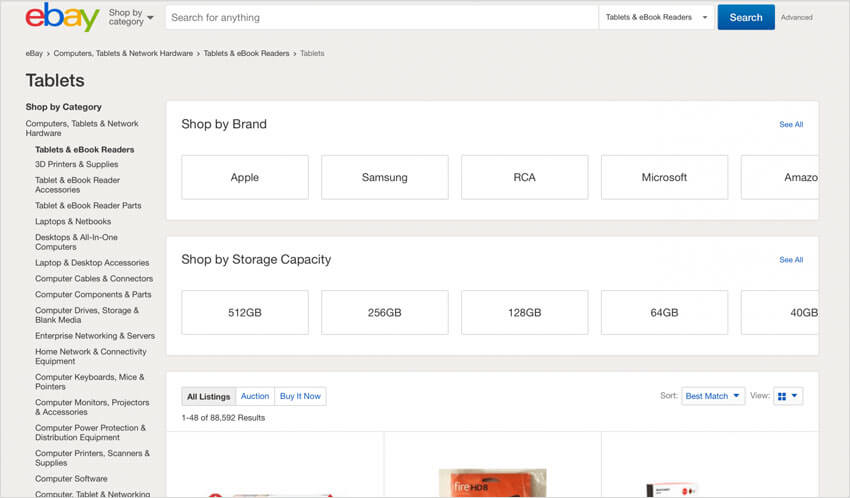Image resolution: width=850 pixels, height=498 pixels.
Task: Open Desktops & All-In-One Computers category
Action: click(x=76, y=242)
